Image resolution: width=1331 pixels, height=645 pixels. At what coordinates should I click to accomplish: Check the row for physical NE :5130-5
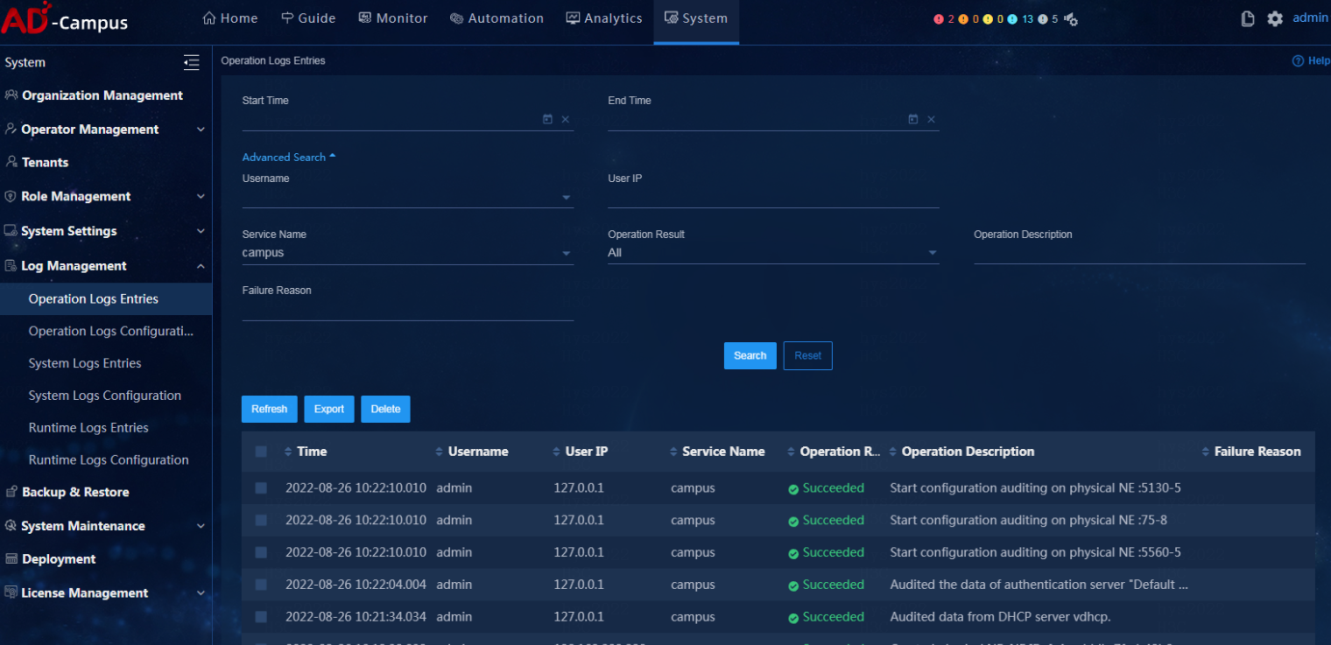point(261,489)
